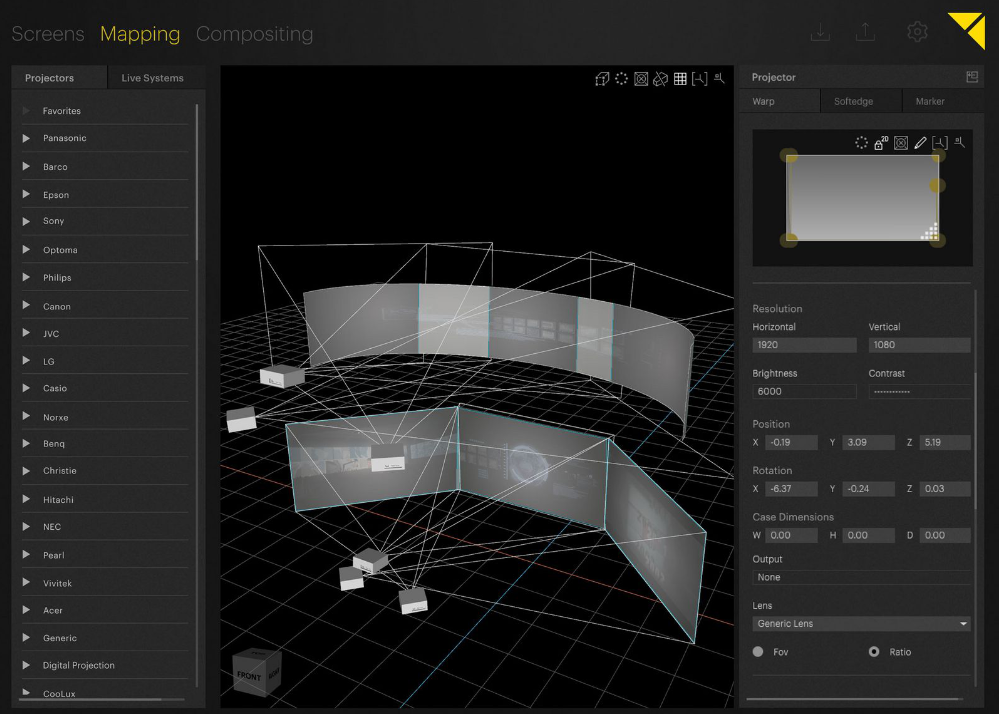Switch to the Compositing workspace
Viewport: 1000px width, 714px height.
[254, 34]
